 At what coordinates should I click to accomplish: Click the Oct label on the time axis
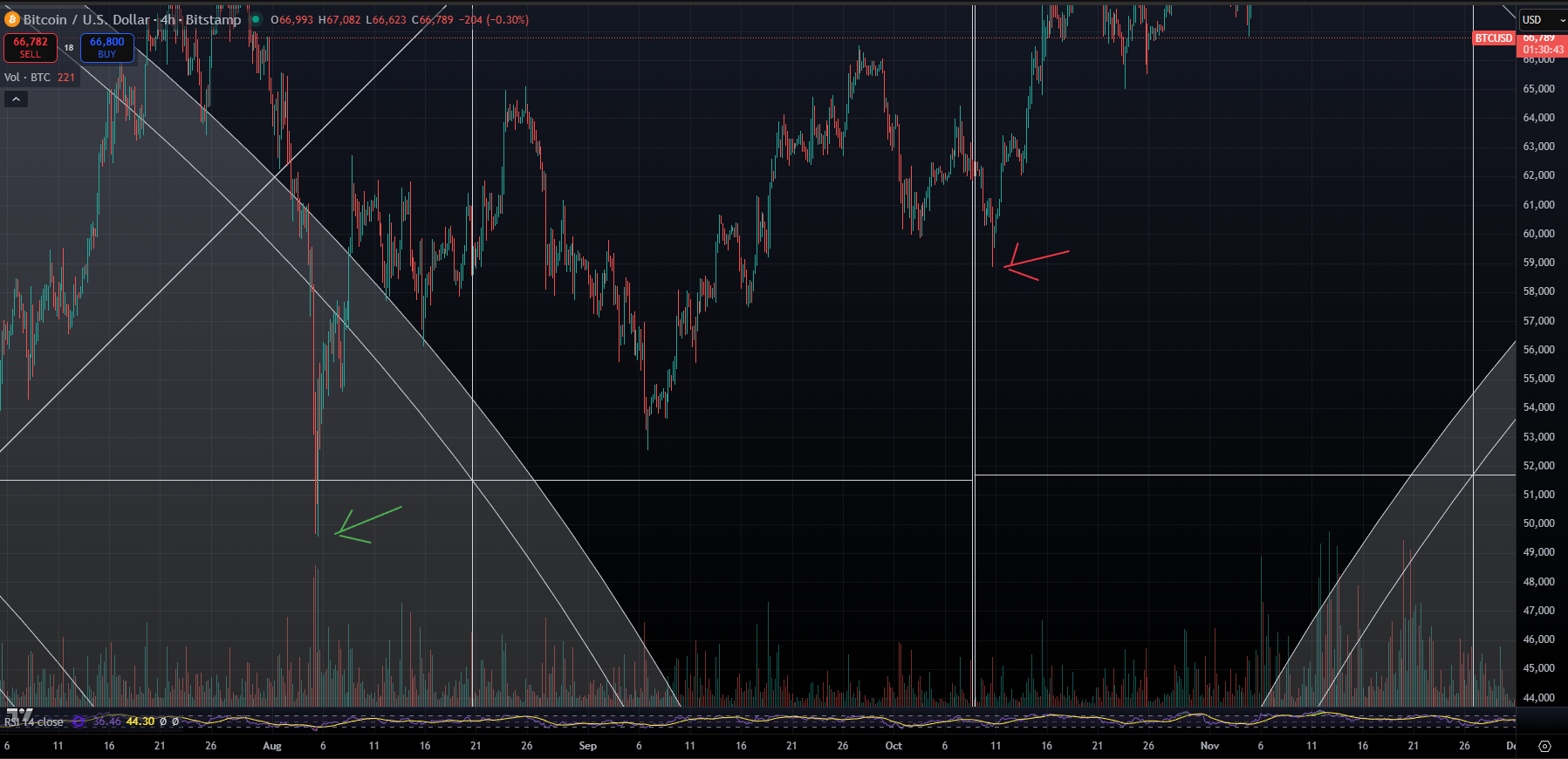point(894,746)
